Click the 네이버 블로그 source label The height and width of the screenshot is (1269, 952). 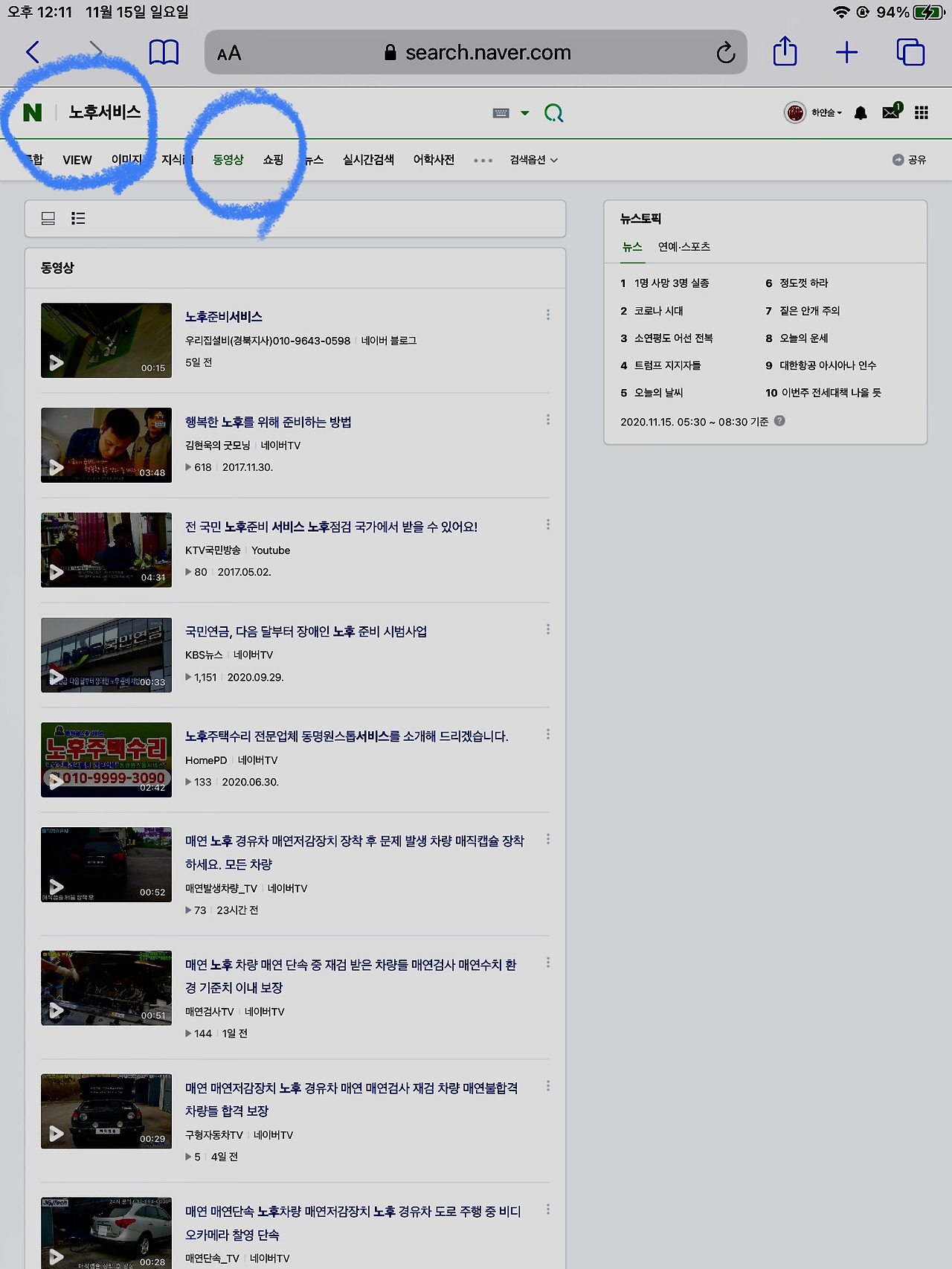(389, 341)
